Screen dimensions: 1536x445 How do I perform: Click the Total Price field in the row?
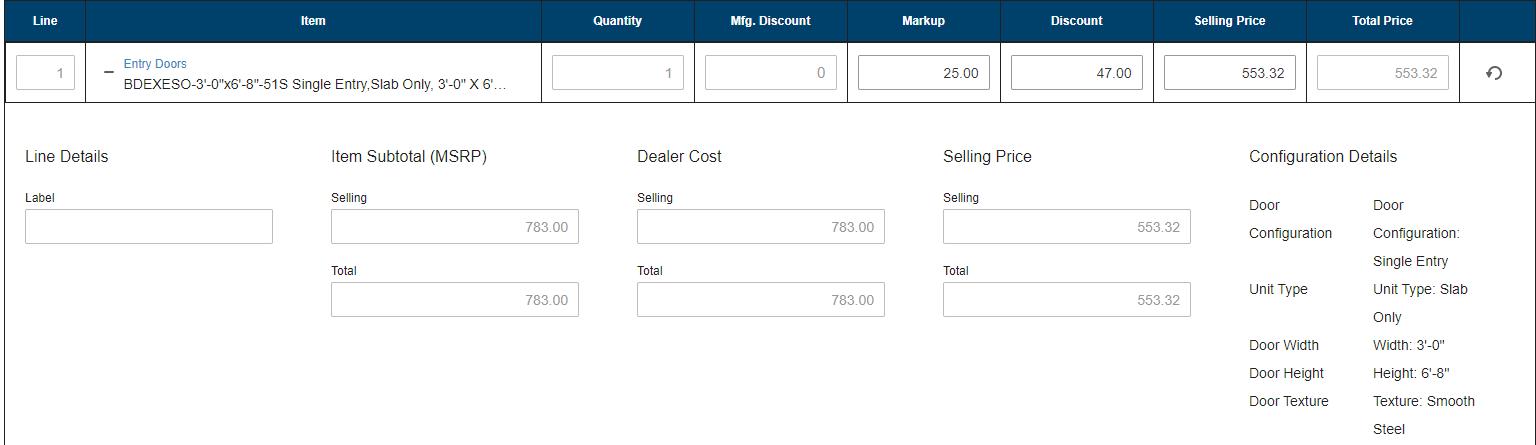point(1383,73)
